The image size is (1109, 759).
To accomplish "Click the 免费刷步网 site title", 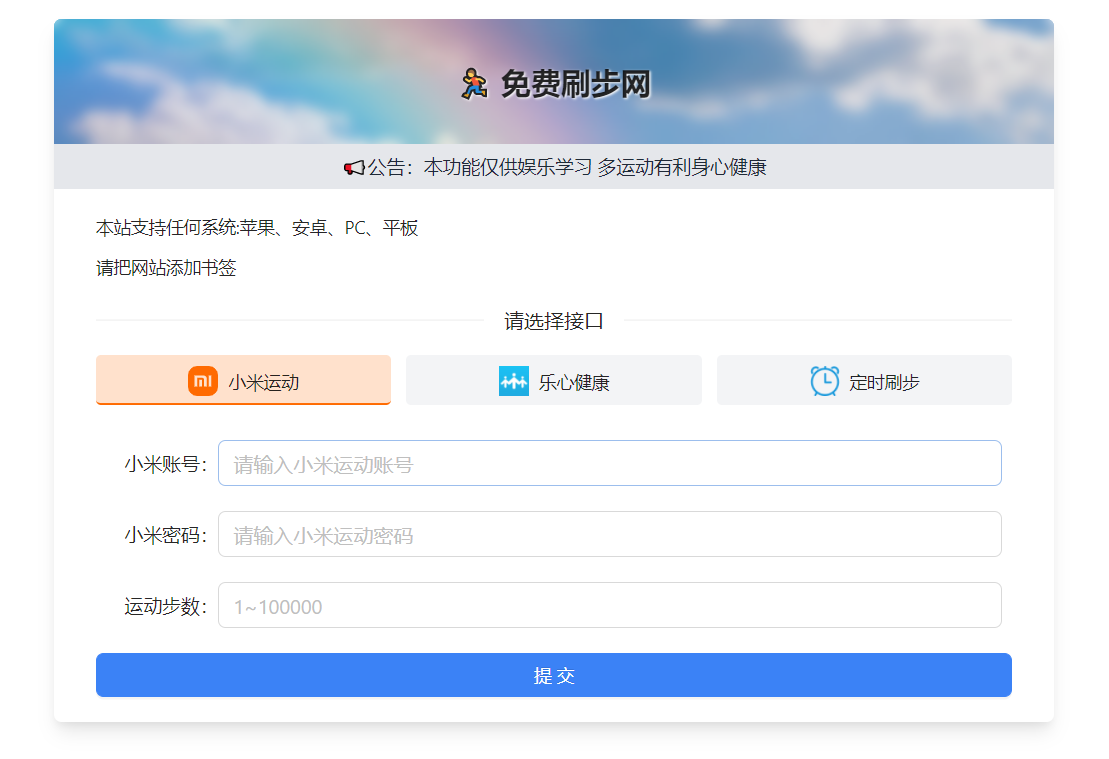I will tap(575, 84).
